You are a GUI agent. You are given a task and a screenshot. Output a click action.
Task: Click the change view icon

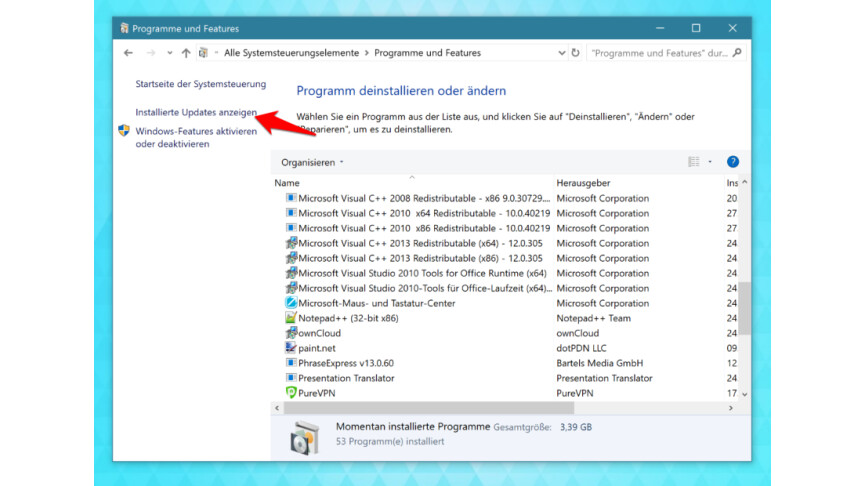coord(694,161)
